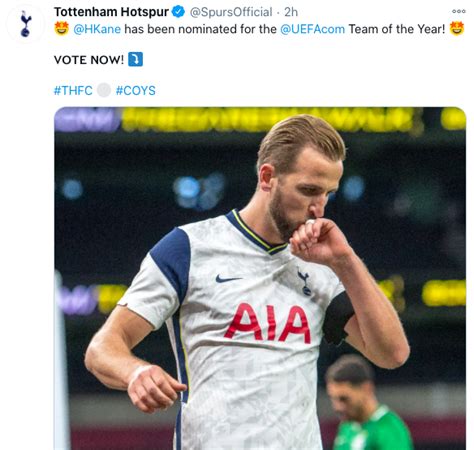Open the Tottenham Hotspur profile avatar

click(x=25, y=24)
